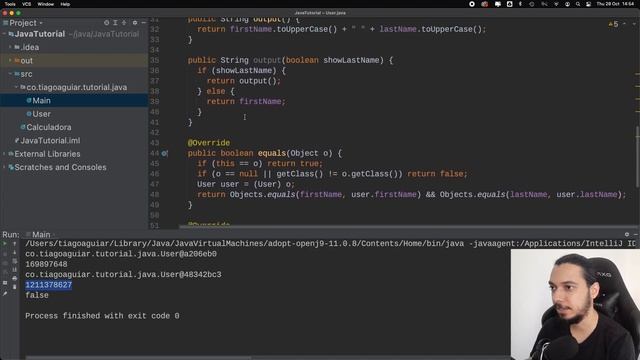Go to previous highlighted problem arrow
640x360 pixels.
point(624,24)
